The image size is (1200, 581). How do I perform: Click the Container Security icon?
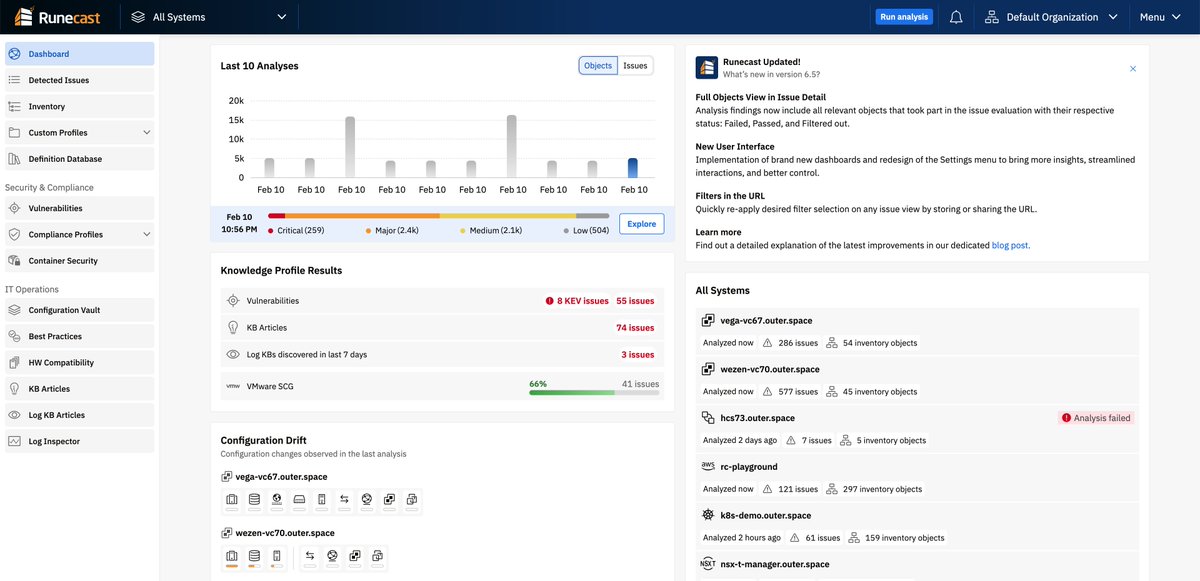click(14, 261)
